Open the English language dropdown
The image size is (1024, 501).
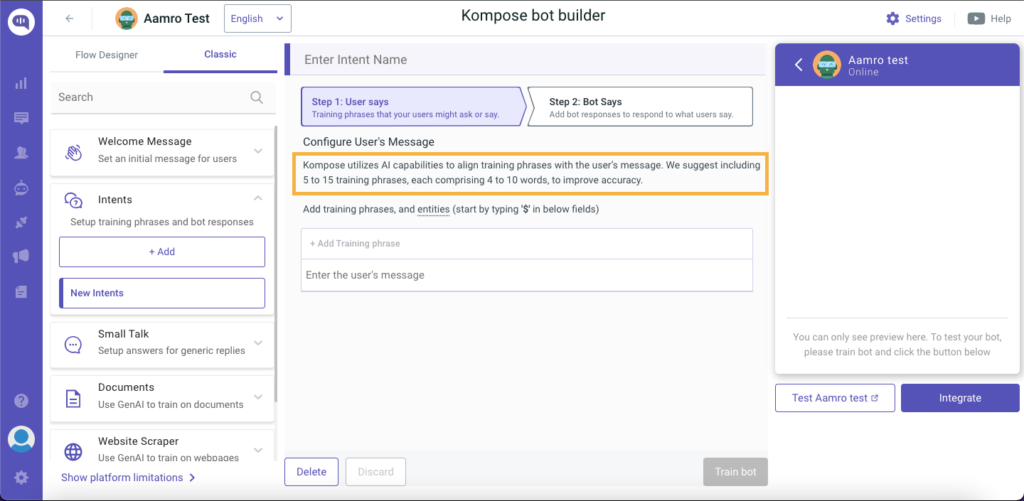pos(257,18)
